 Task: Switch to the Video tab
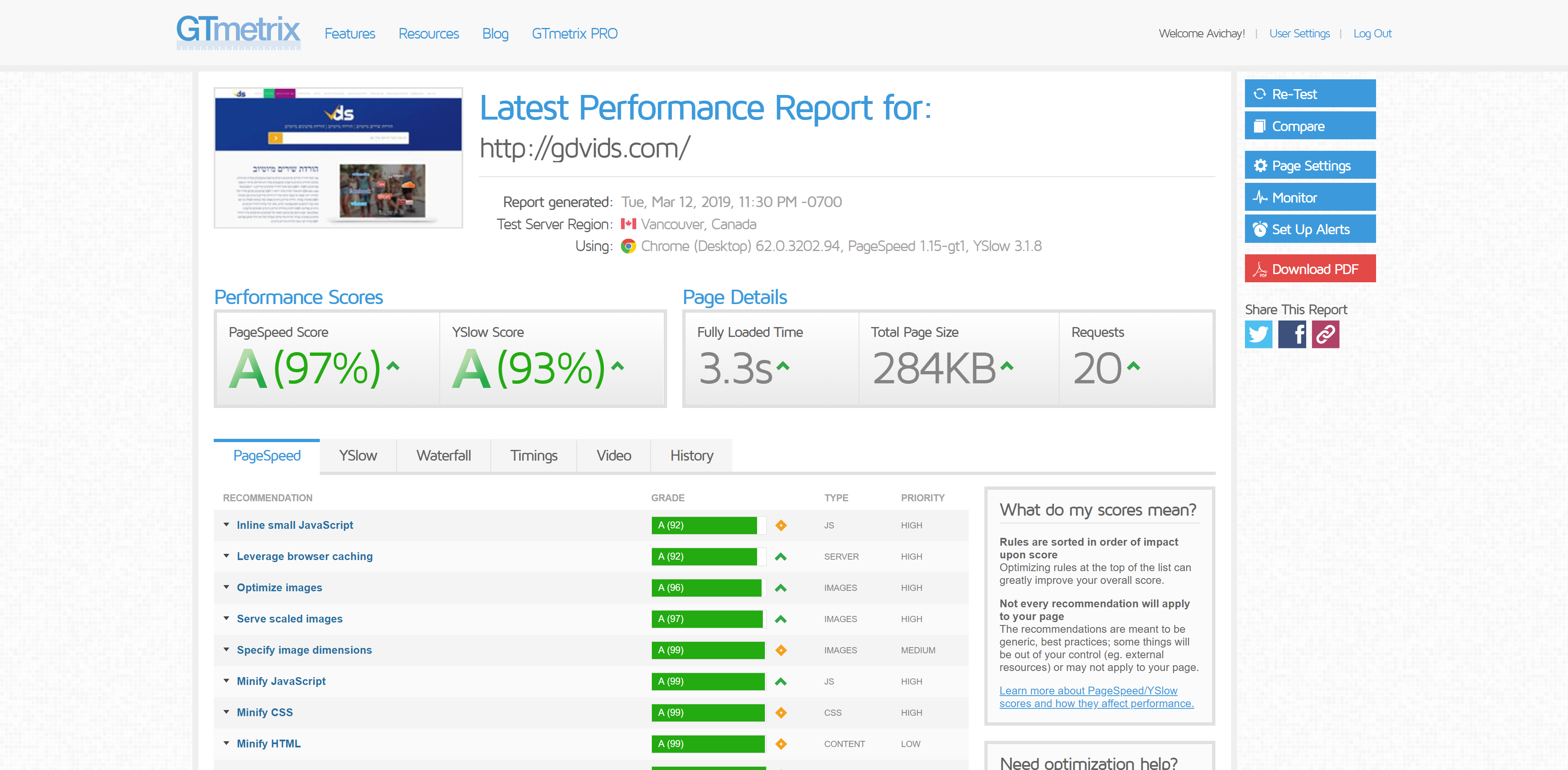614,456
